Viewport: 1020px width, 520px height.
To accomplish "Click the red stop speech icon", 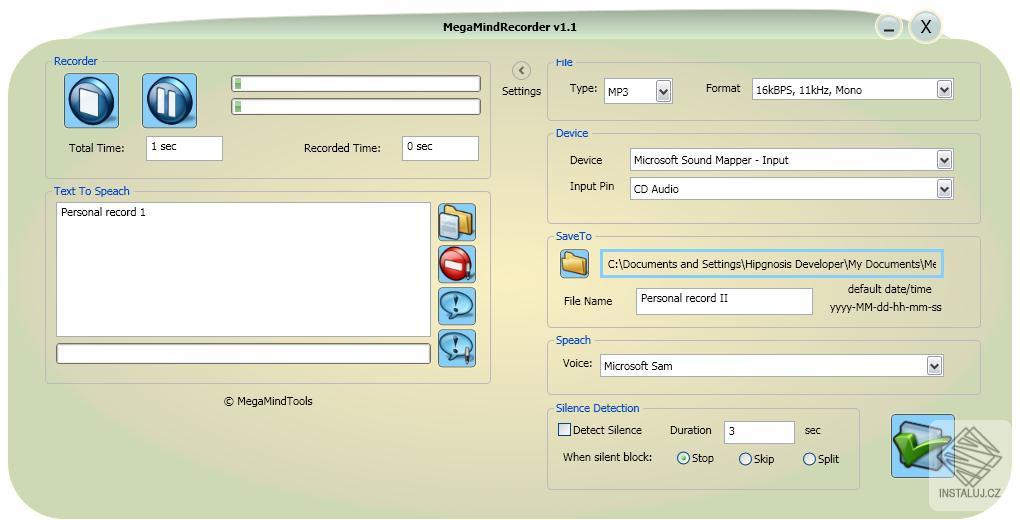I will (457, 264).
